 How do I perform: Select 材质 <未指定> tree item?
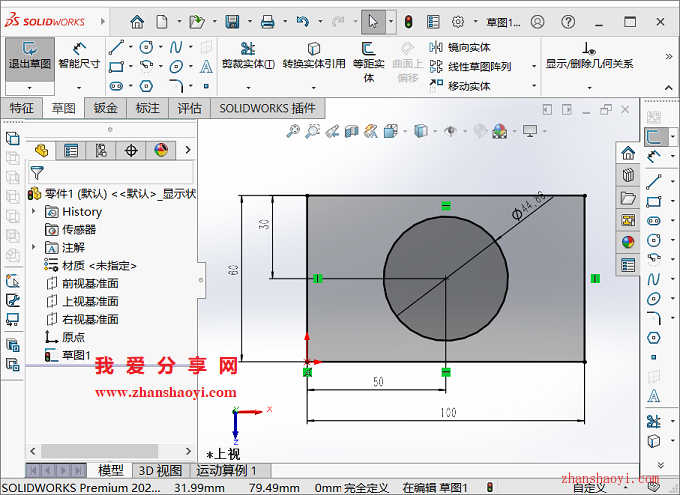point(91,265)
